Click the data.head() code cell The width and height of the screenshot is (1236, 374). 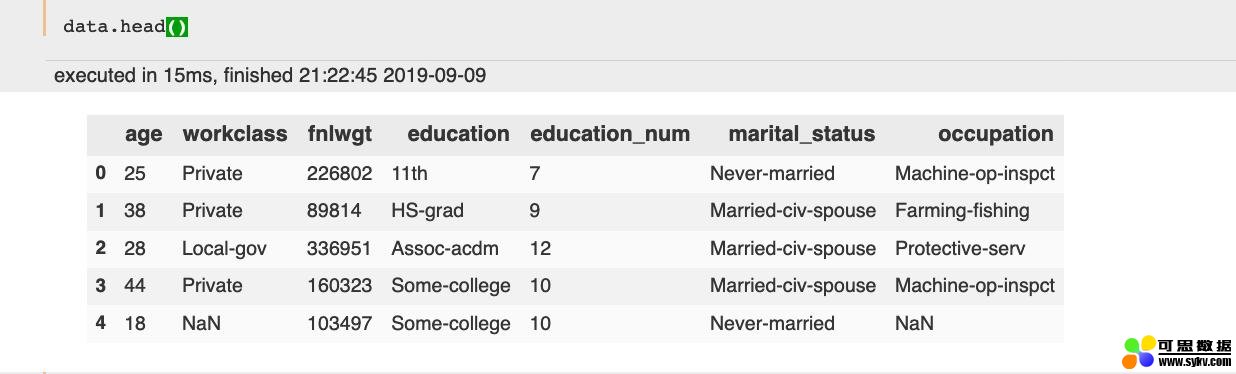(640, 27)
